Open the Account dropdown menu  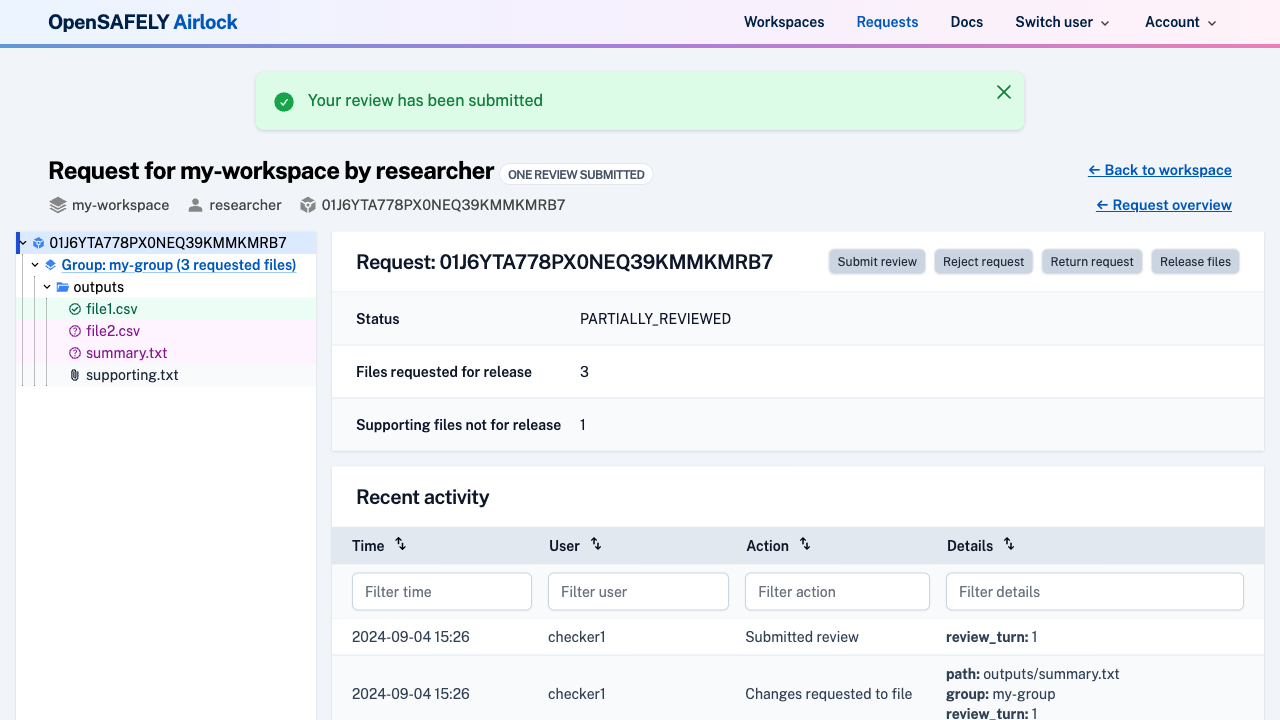pyautogui.click(x=1180, y=22)
